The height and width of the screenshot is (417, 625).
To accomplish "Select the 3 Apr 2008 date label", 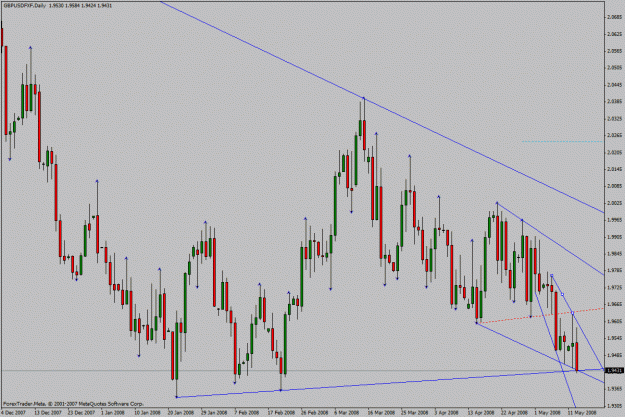I will pos(448,412).
